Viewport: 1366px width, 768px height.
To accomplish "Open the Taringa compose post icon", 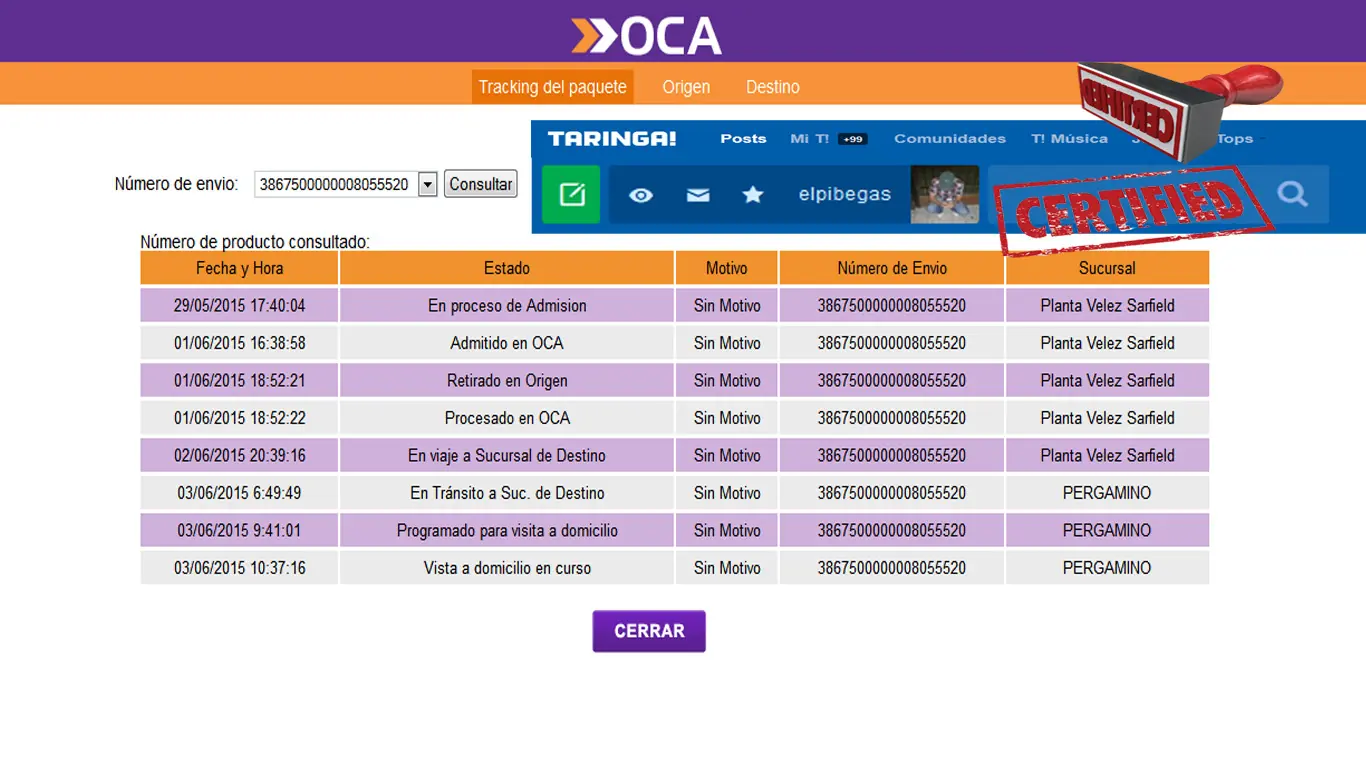I will coord(571,194).
